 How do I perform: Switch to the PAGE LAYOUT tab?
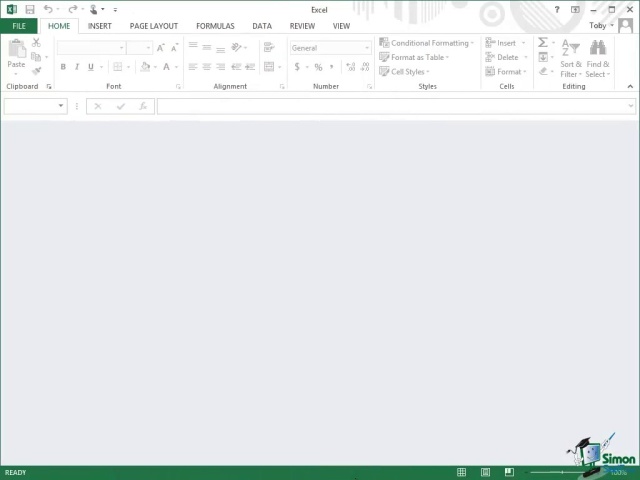154,26
